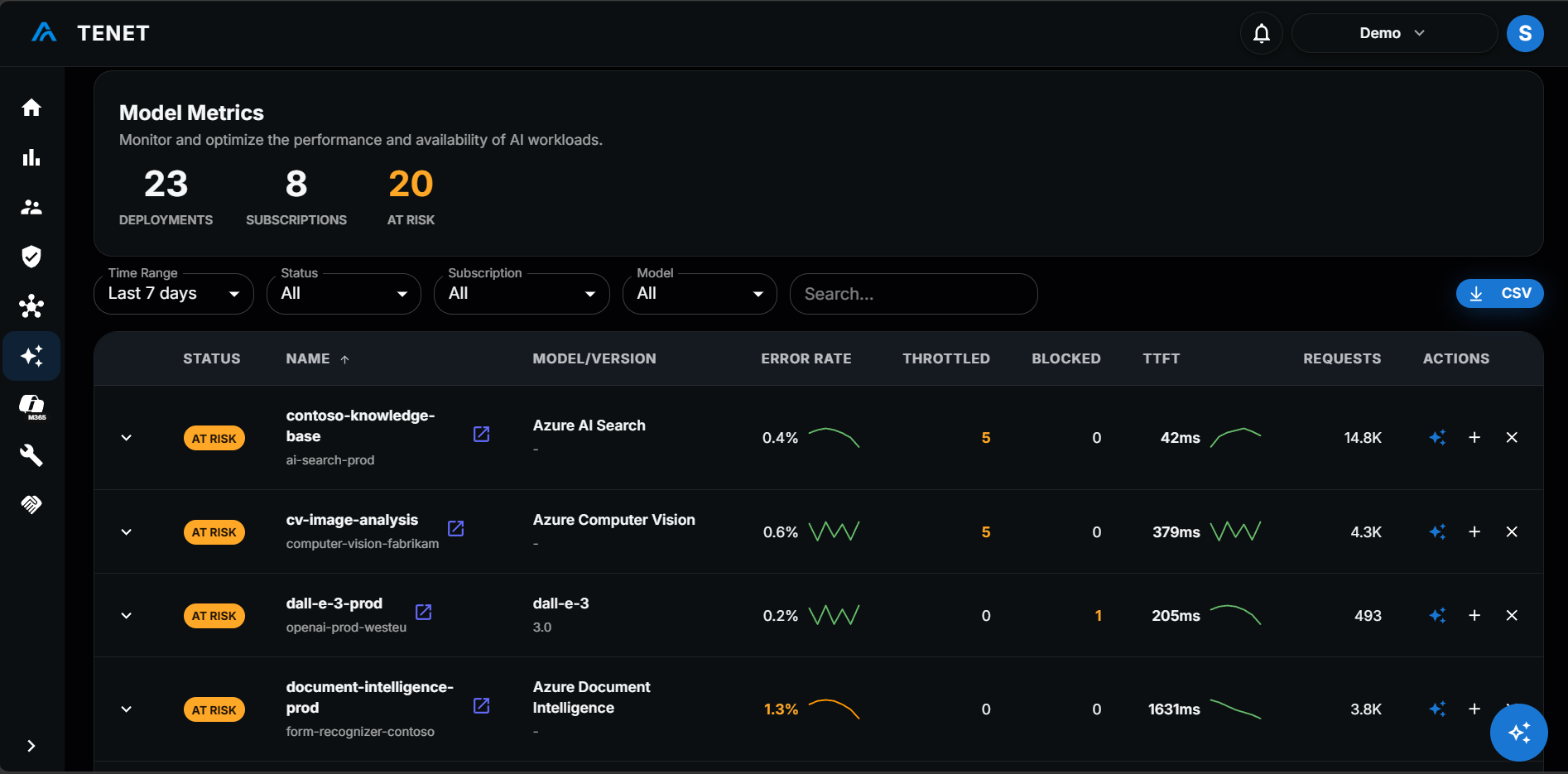Open external link for cv-image-analysis
Image resolution: width=1568 pixels, height=774 pixels.
455,528
